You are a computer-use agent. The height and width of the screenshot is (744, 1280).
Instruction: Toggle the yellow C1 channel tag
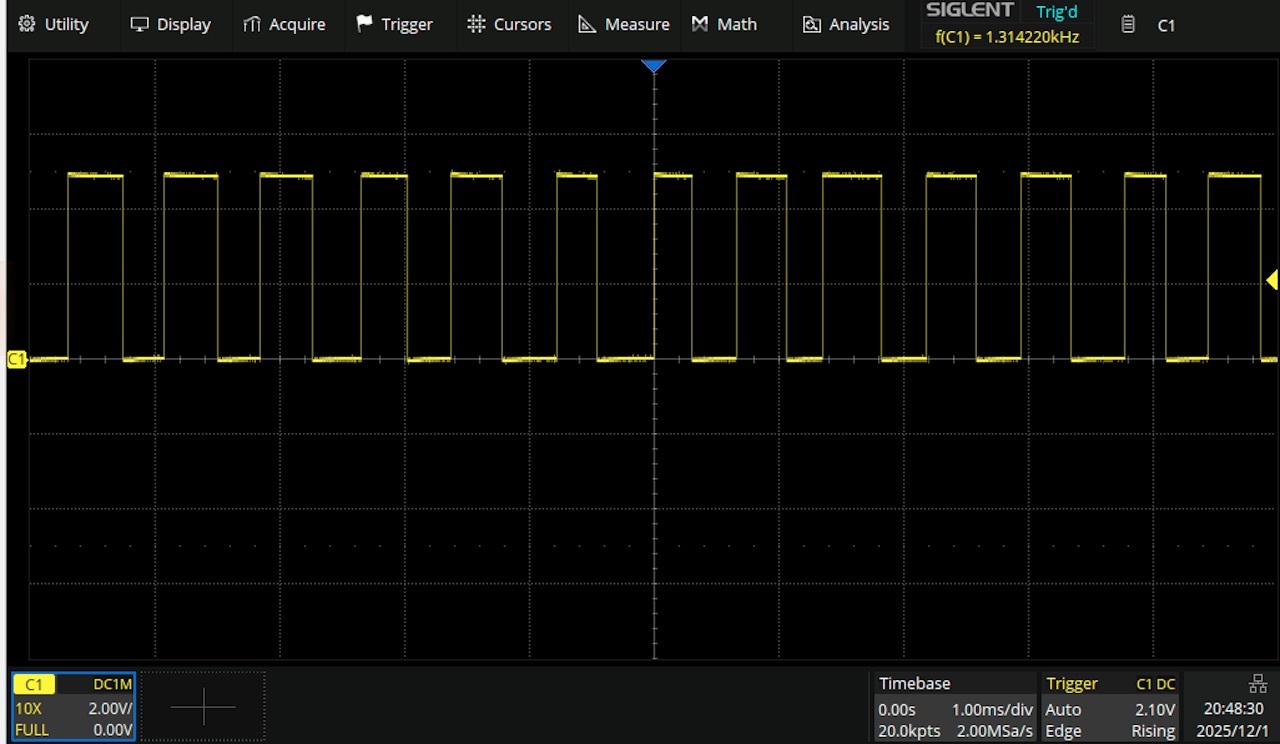click(x=34, y=685)
